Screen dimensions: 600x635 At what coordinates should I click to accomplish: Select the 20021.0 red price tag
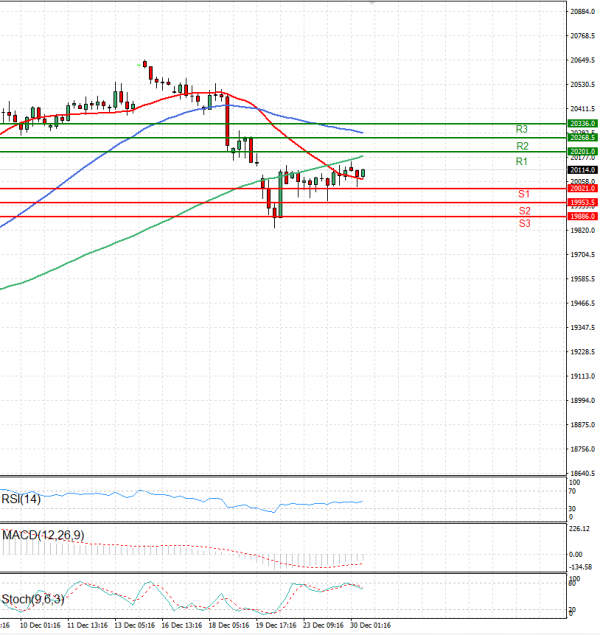pyautogui.click(x=582, y=188)
